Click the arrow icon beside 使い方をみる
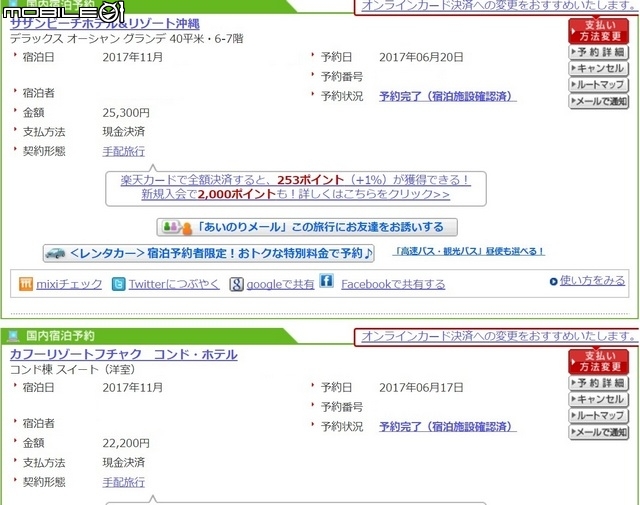Viewport: 640px width, 505px height. tap(553, 281)
